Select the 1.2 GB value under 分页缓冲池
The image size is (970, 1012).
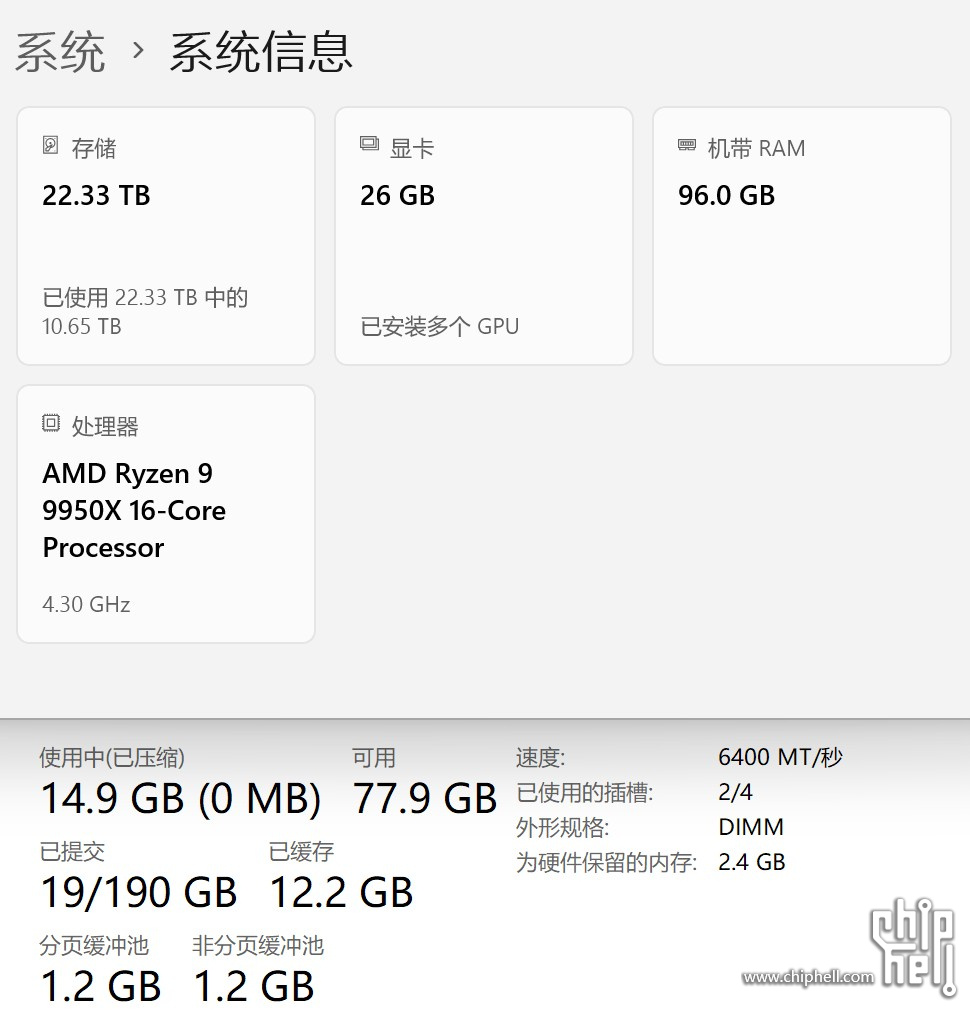click(x=101, y=986)
